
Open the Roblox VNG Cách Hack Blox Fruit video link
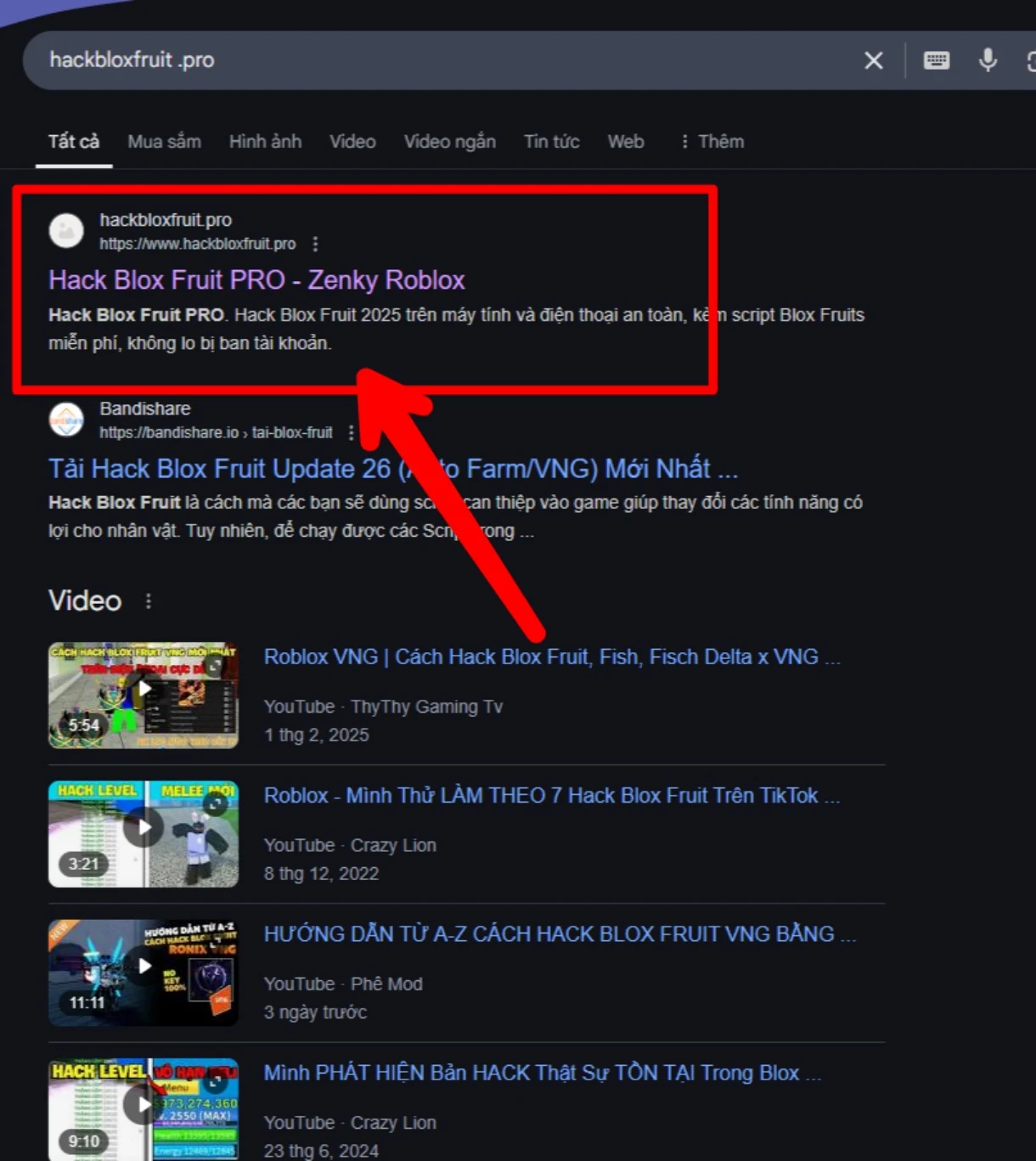(552, 657)
